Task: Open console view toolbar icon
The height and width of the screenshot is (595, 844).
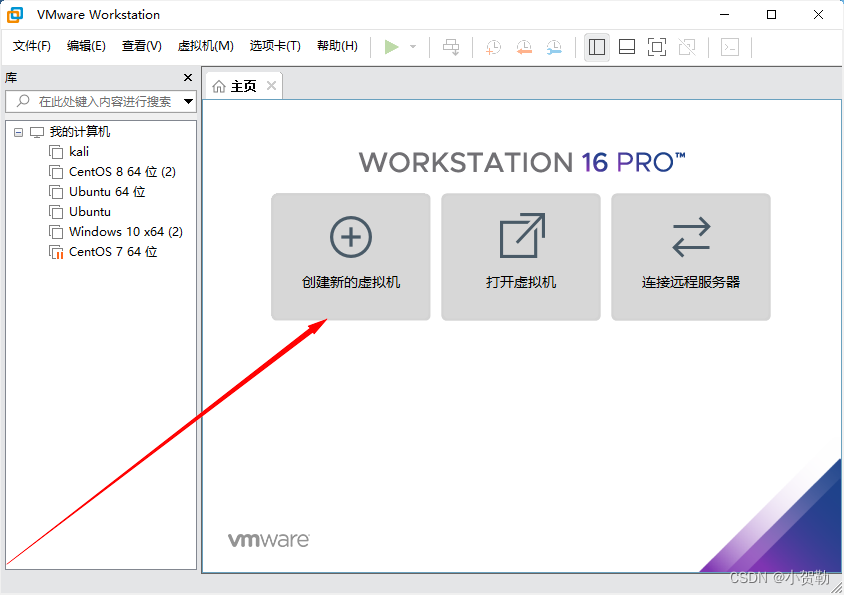Action: coord(730,47)
